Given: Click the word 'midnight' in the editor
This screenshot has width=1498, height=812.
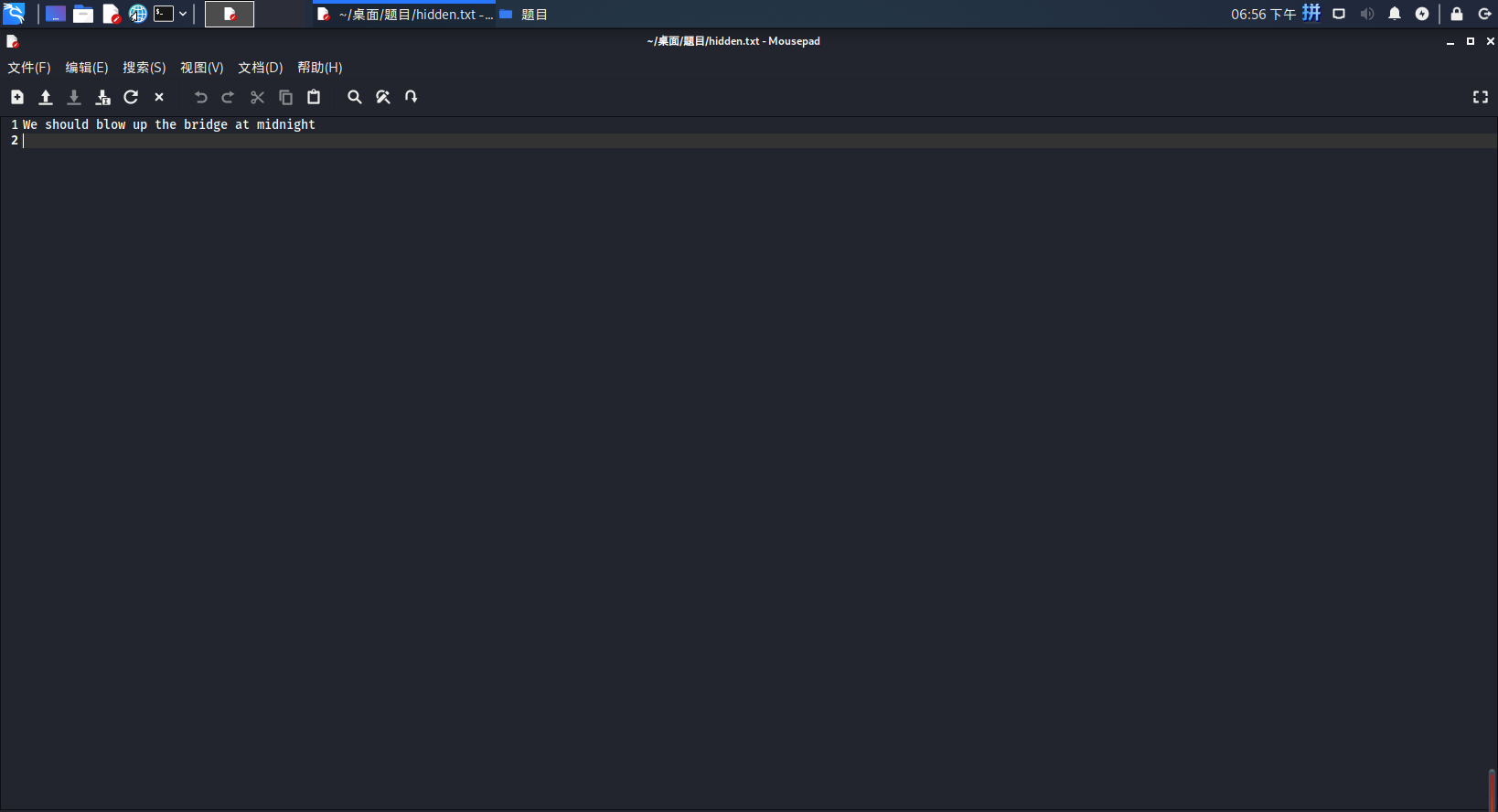Looking at the screenshot, I should (285, 124).
